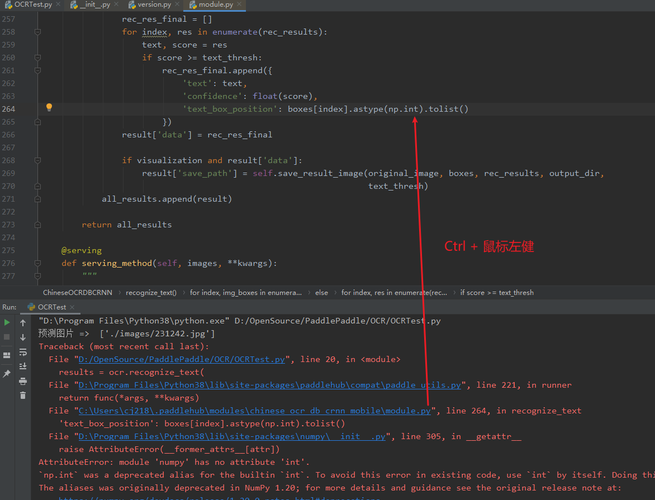Jump to next stack frame with down arrow
The width and height of the screenshot is (655, 500).
tap(23, 337)
